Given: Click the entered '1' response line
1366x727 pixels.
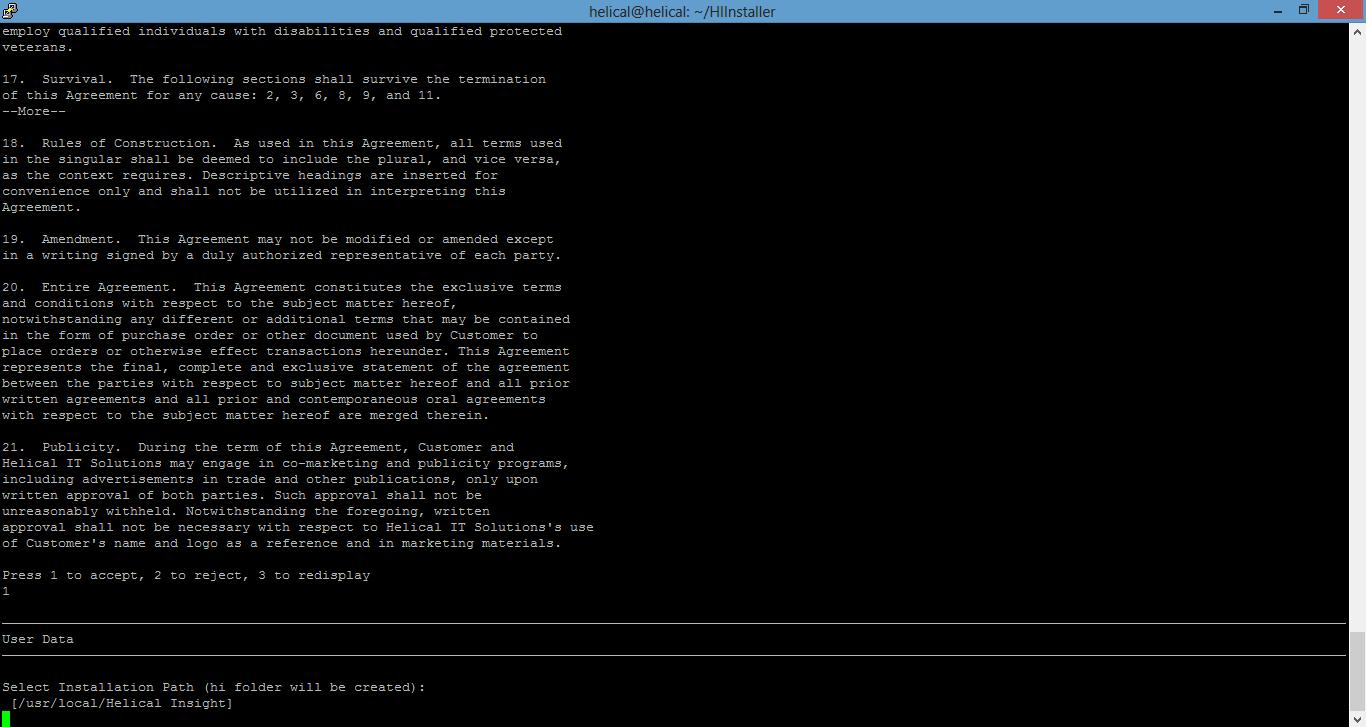Looking at the screenshot, I should [6, 591].
